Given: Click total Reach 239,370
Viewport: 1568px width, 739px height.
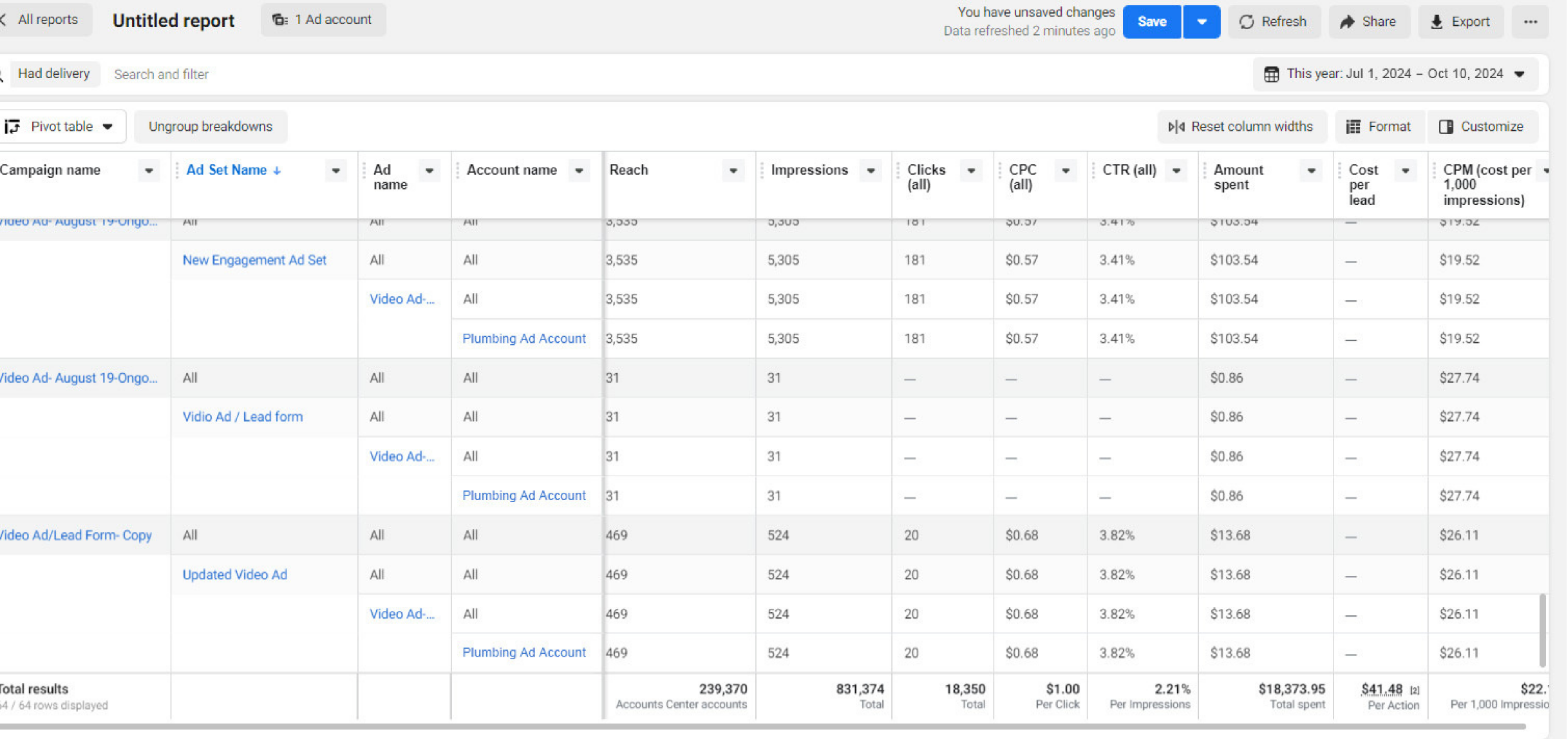Looking at the screenshot, I should (x=723, y=689).
